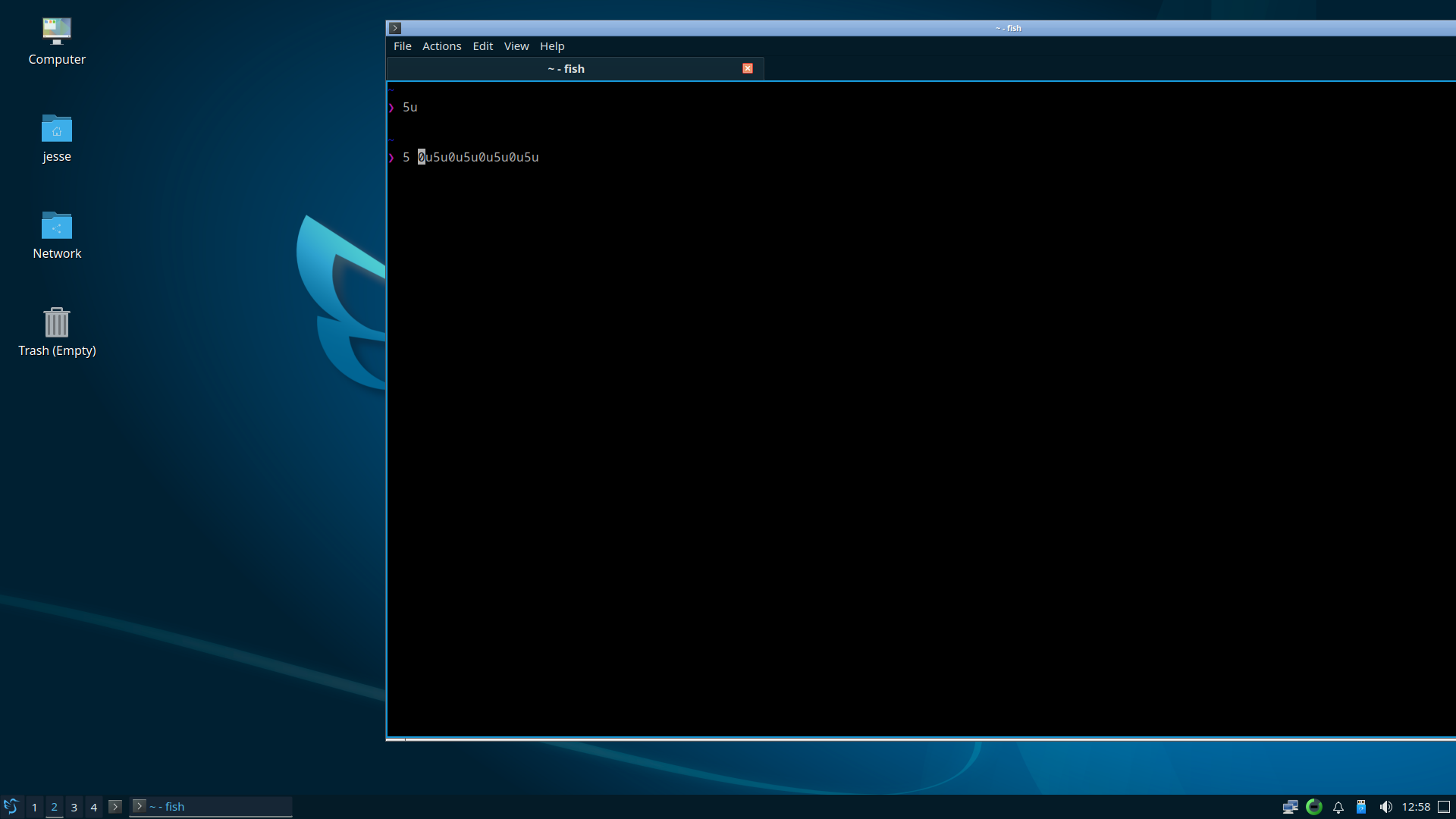
Task: Click the show desktop button
Action: 1444,807
